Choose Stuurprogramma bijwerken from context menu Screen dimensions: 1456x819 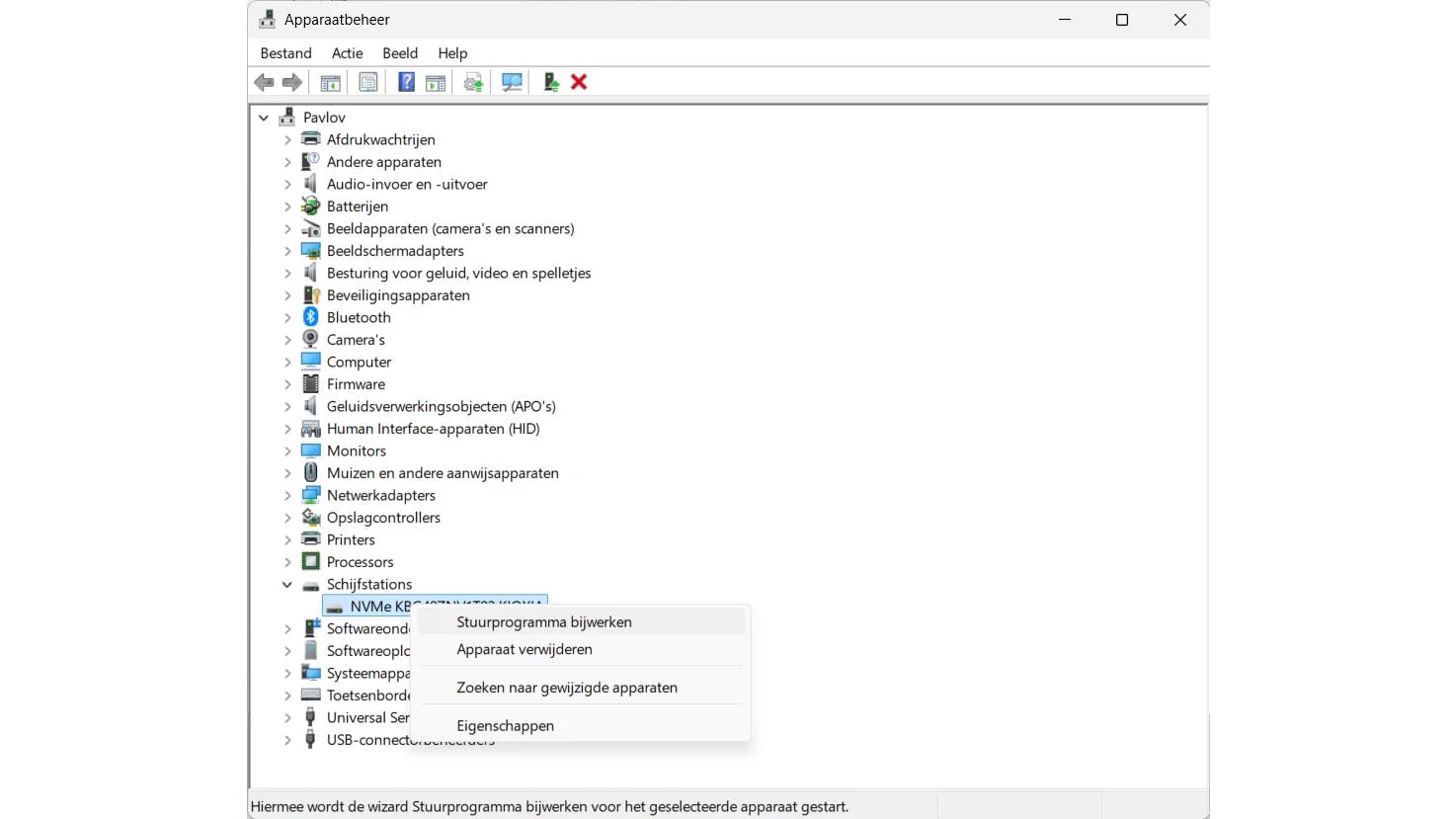tap(581, 621)
